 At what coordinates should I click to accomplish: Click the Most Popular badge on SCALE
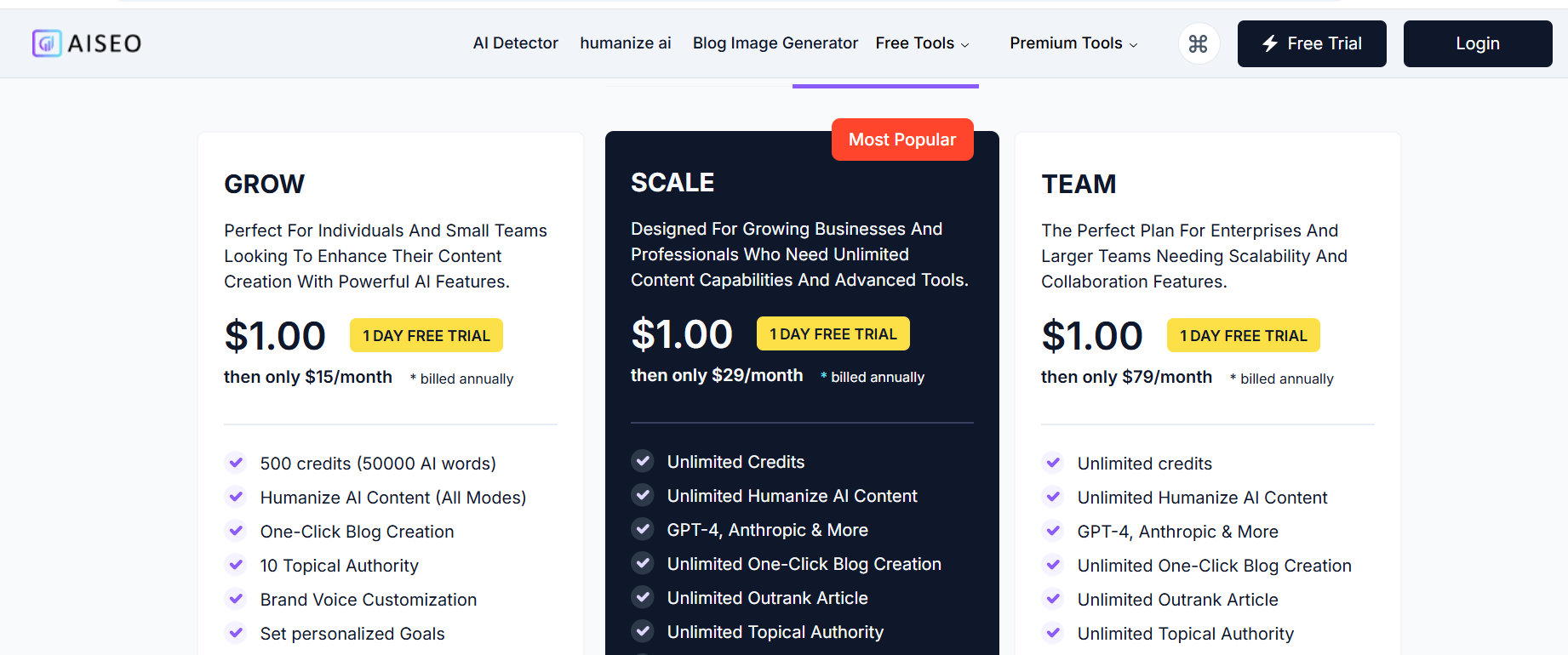coord(901,140)
